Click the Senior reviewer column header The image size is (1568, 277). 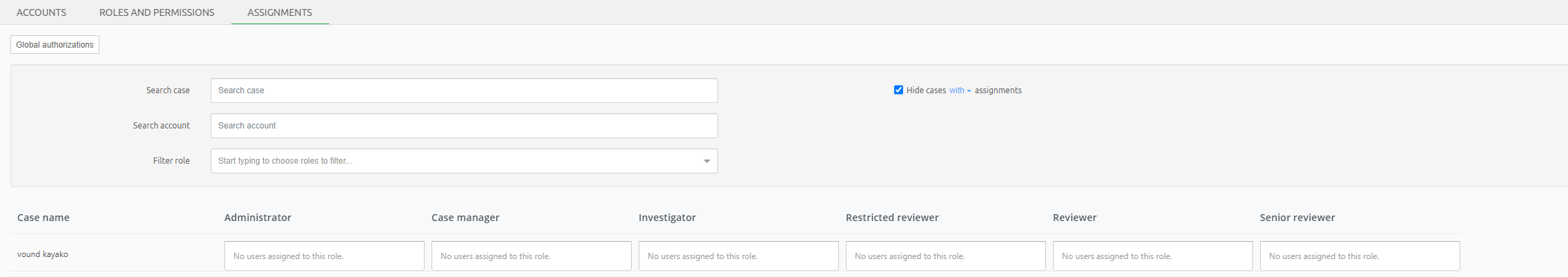point(1297,218)
